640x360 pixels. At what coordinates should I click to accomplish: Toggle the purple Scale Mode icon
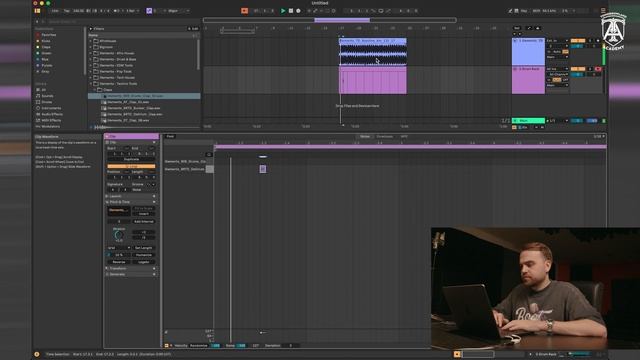pos(149,11)
